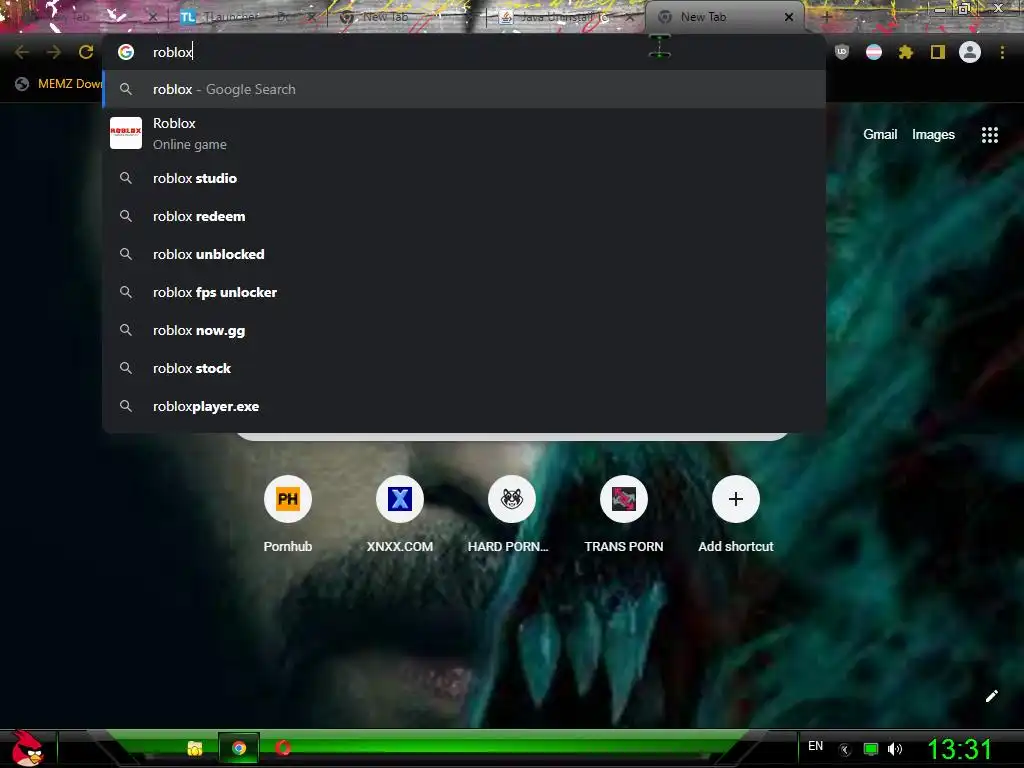Select the 'roblox fps unlocker' suggestion
1024x768 pixels.
point(464,292)
